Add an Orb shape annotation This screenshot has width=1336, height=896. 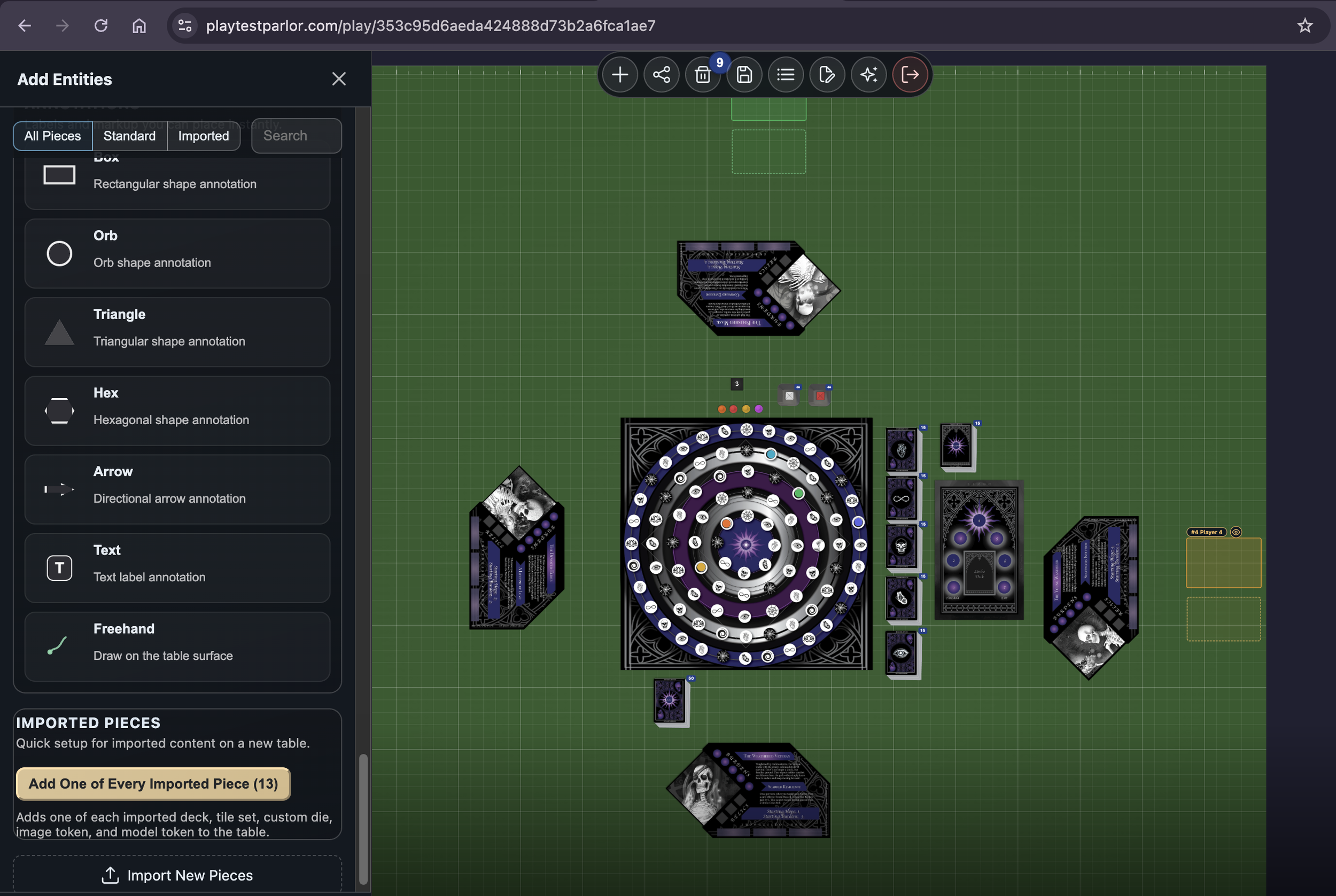coord(177,254)
